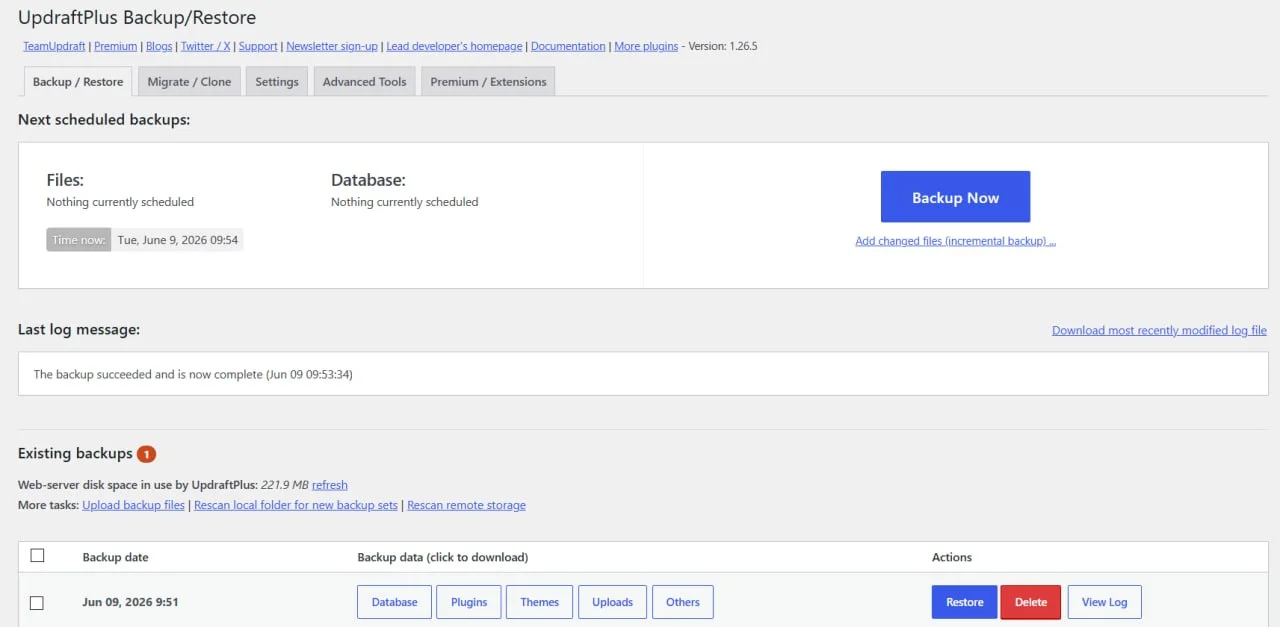Open the Twitter / X link

click(205, 46)
